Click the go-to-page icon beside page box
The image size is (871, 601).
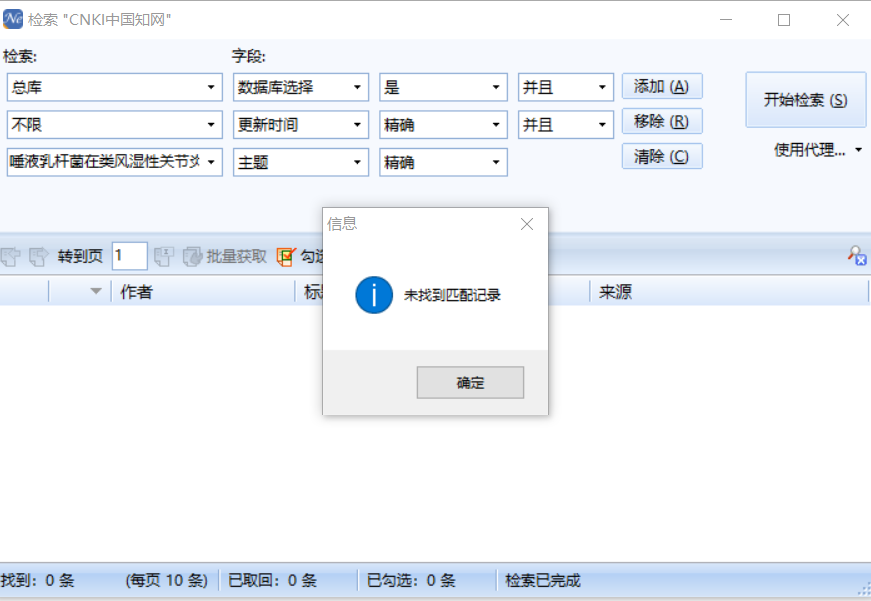pyautogui.click(x=164, y=257)
